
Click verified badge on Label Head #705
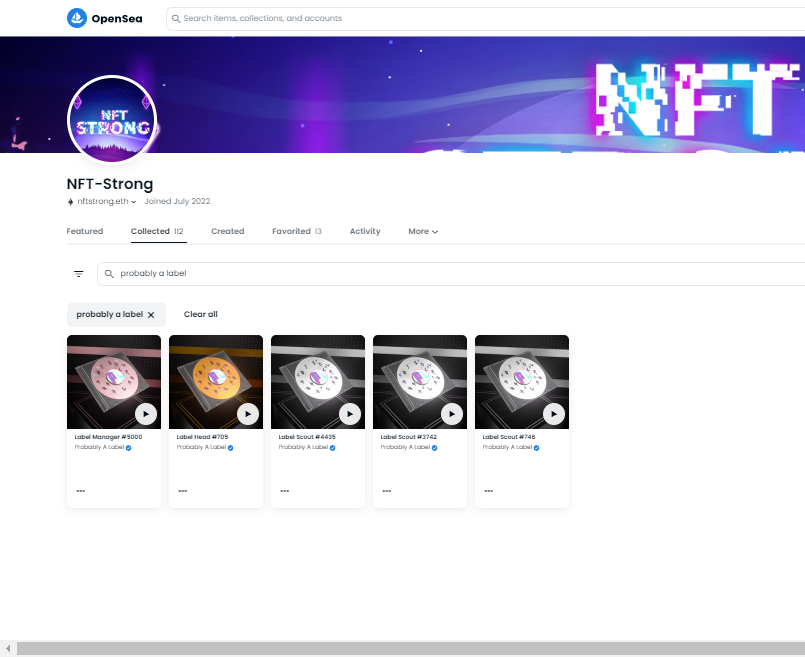pyautogui.click(x=231, y=448)
